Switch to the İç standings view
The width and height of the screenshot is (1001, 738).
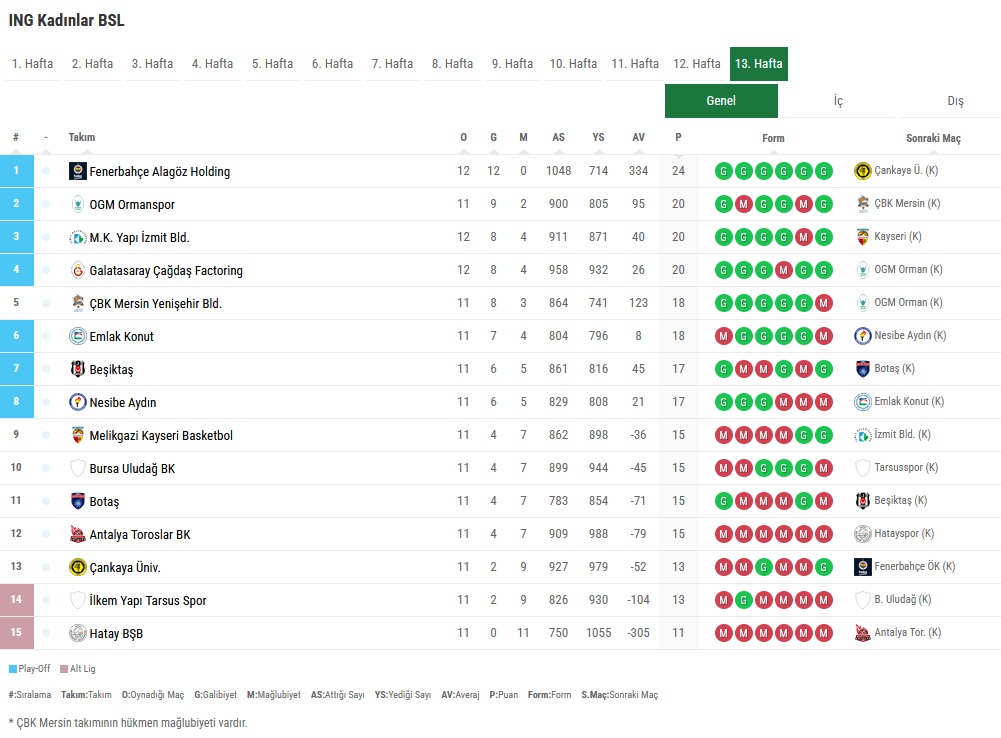pos(838,101)
